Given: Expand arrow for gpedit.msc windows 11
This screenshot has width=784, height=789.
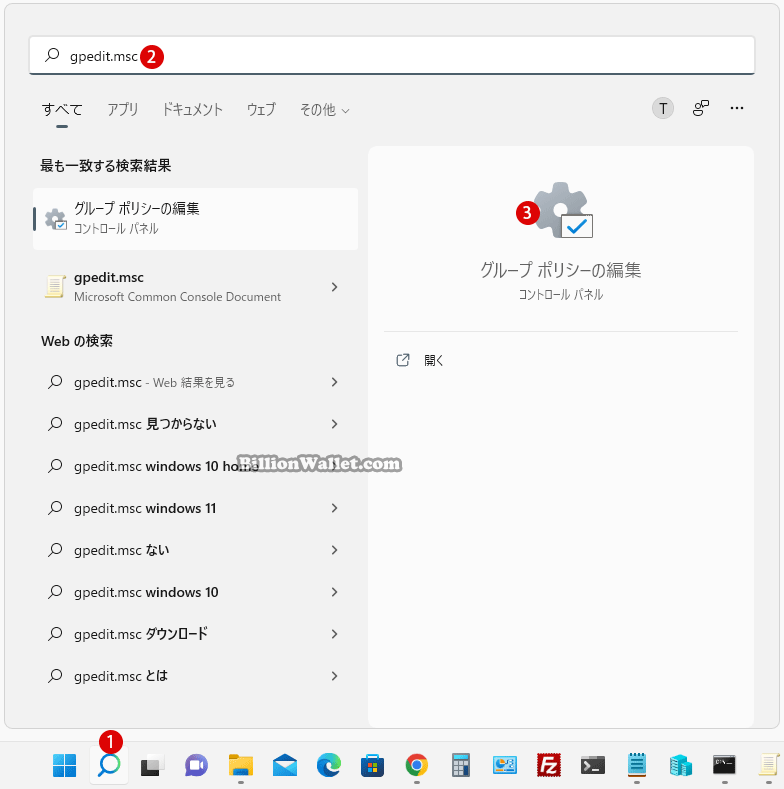Looking at the screenshot, I should click(x=335, y=508).
